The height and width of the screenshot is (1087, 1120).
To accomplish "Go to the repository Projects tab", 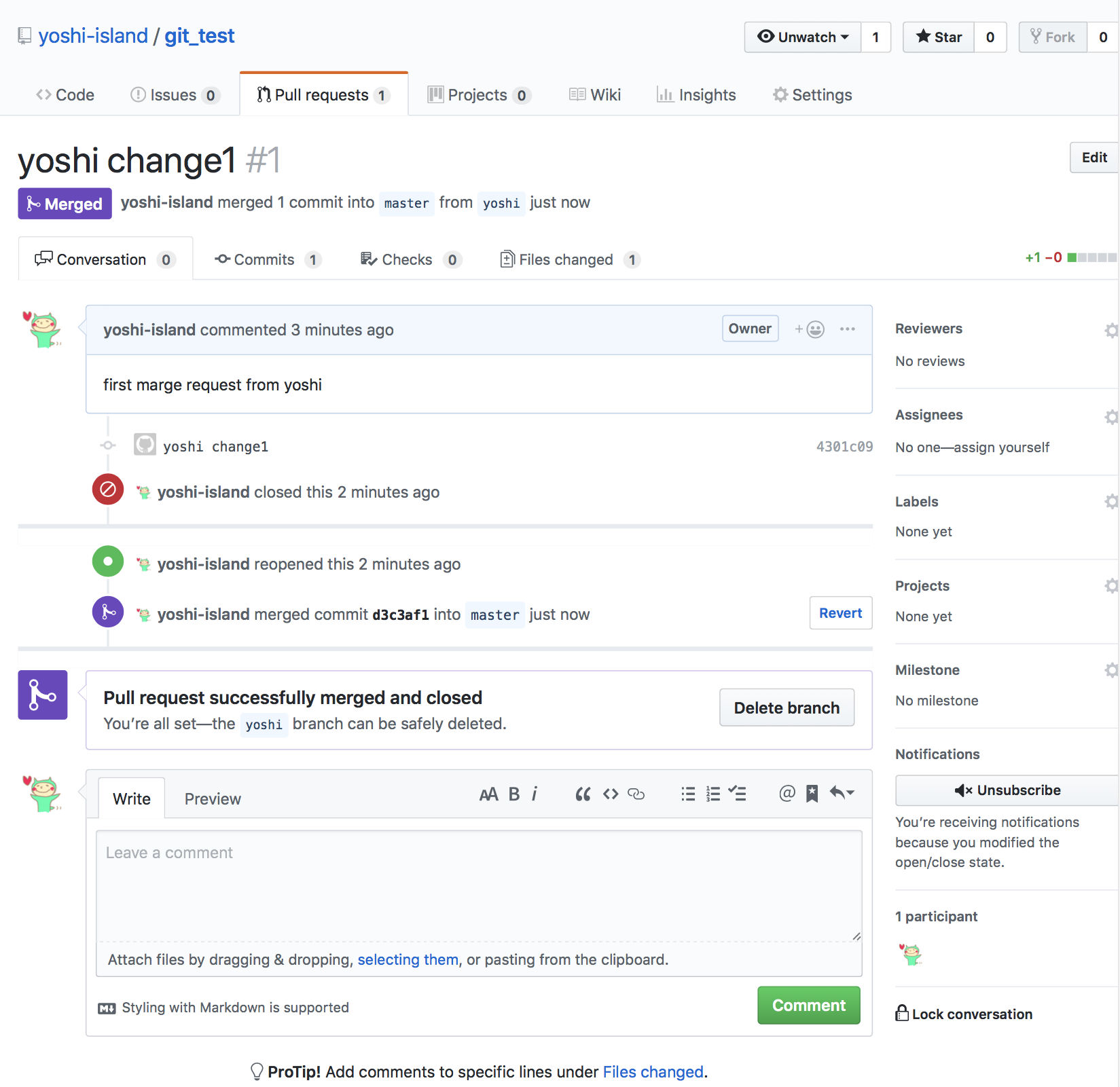I will pyautogui.click(x=479, y=95).
